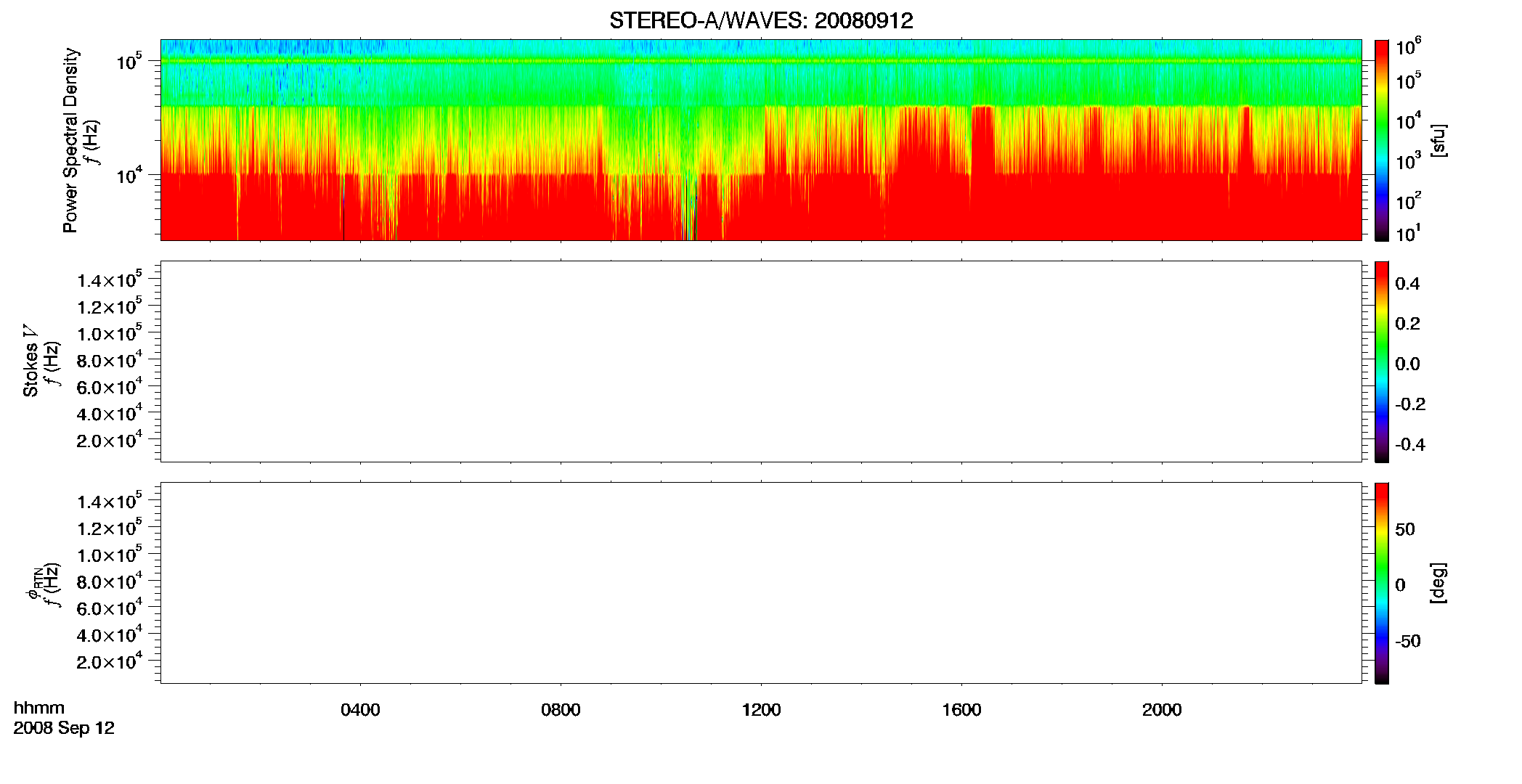Click the spectrogram in the top panel
The height and width of the screenshot is (784, 1522).
point(761,140)
